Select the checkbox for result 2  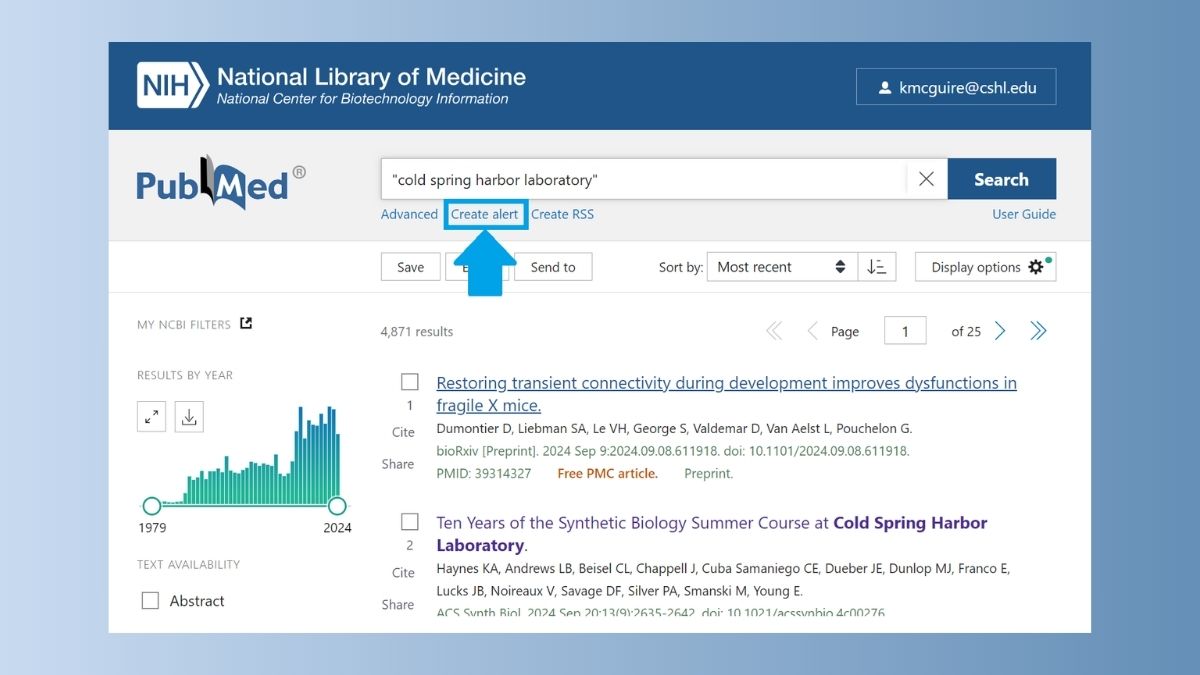[410, 522]
